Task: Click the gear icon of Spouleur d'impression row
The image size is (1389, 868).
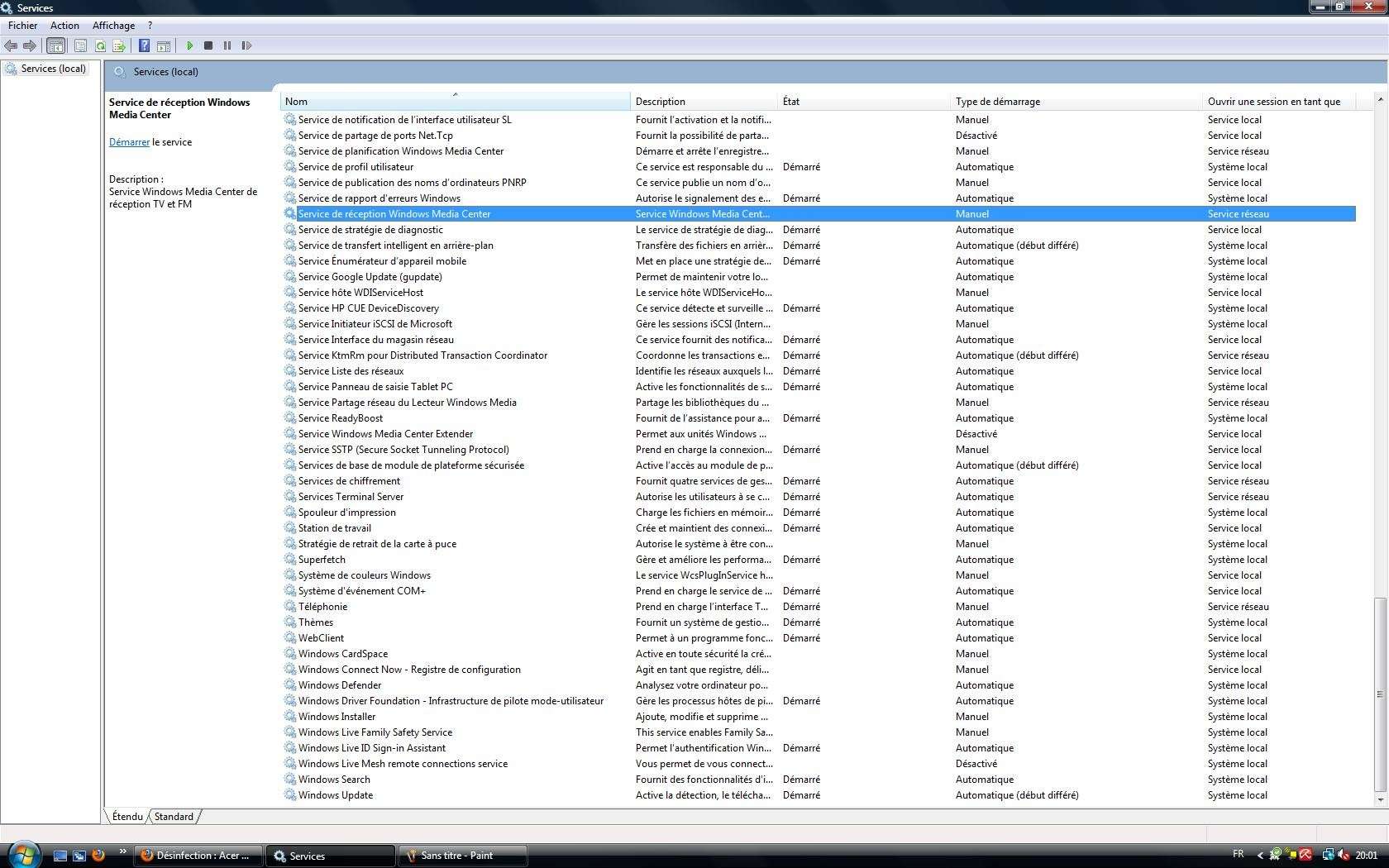Action: click(x=290, y=513)
